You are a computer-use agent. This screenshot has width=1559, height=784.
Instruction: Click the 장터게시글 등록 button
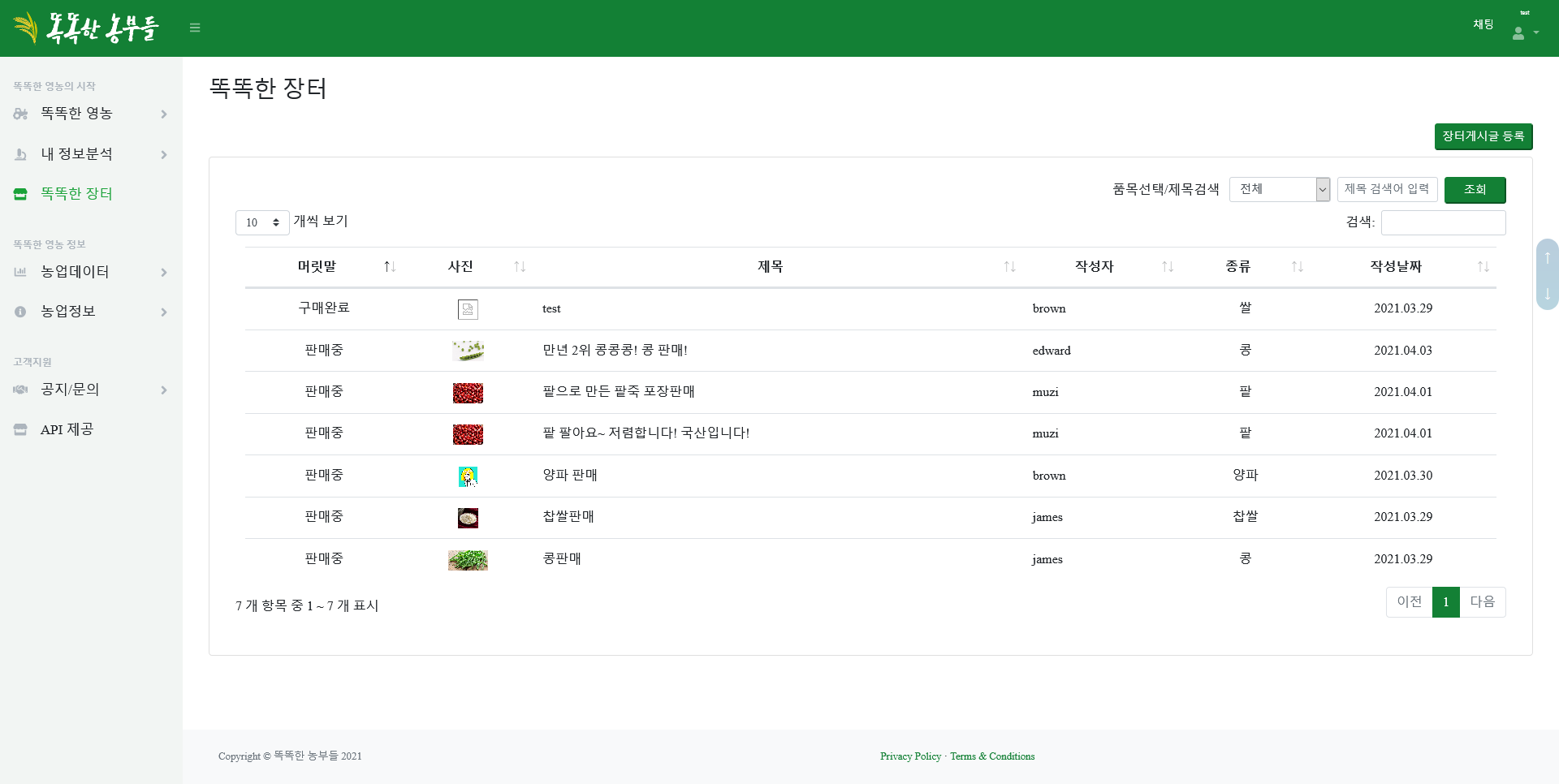(1483, 136)
